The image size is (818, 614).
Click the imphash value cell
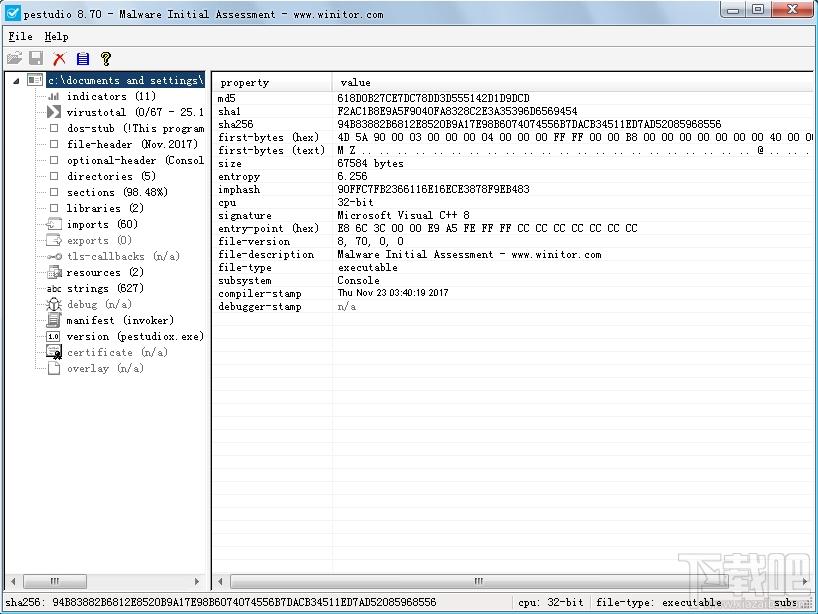[433, 189]
